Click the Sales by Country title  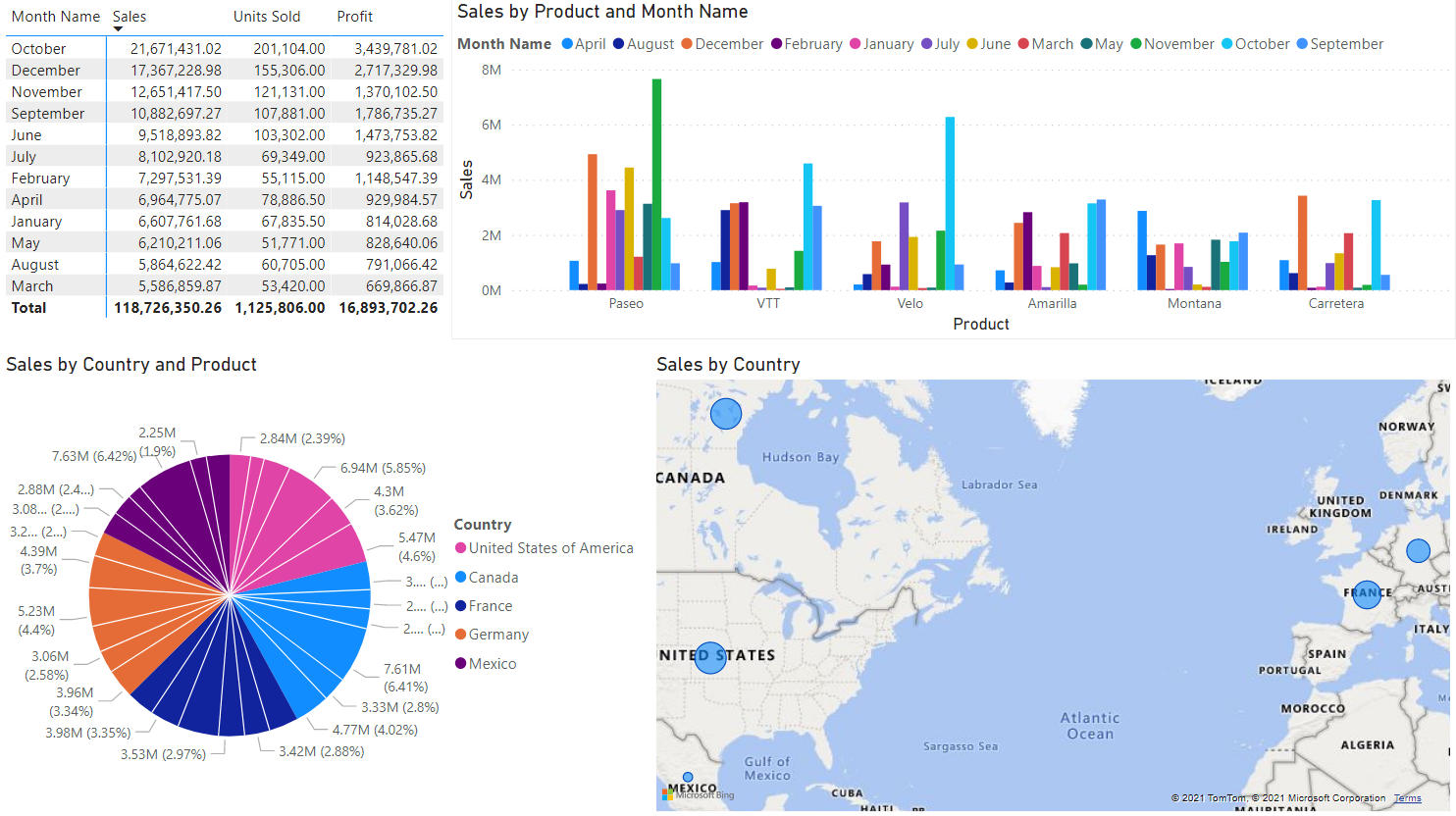click(x=728, y=365)
